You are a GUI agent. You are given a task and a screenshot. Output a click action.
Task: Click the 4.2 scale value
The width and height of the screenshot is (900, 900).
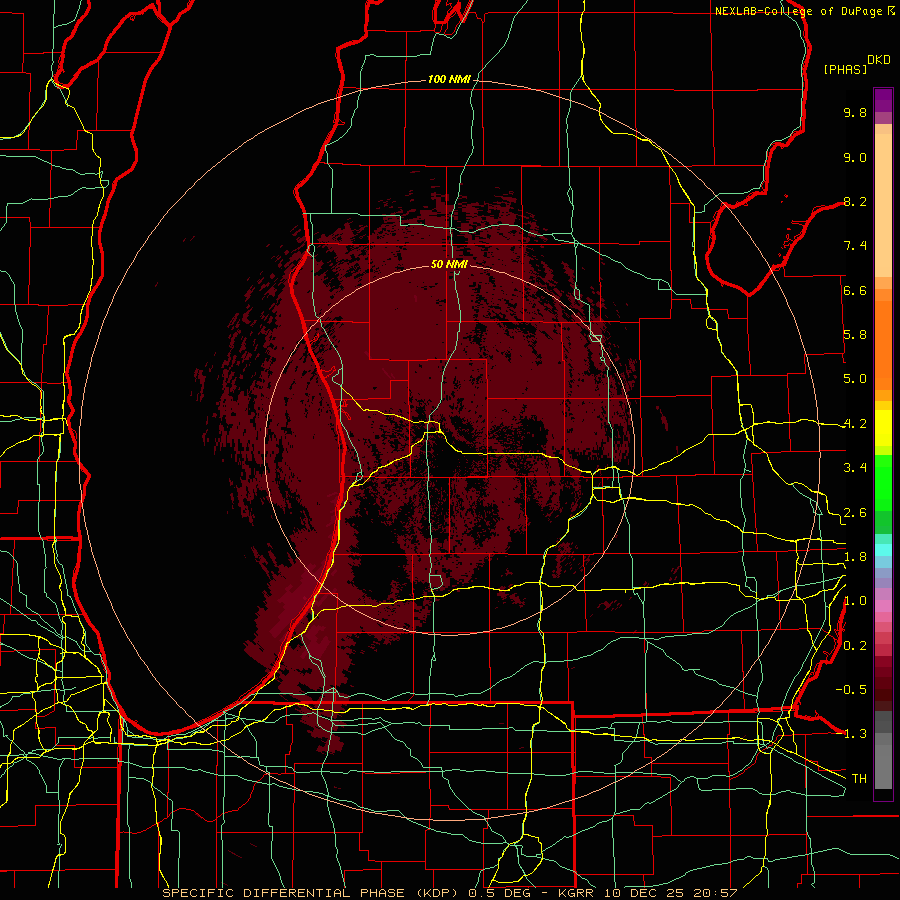pyautogui.click(x=855, y=424)
